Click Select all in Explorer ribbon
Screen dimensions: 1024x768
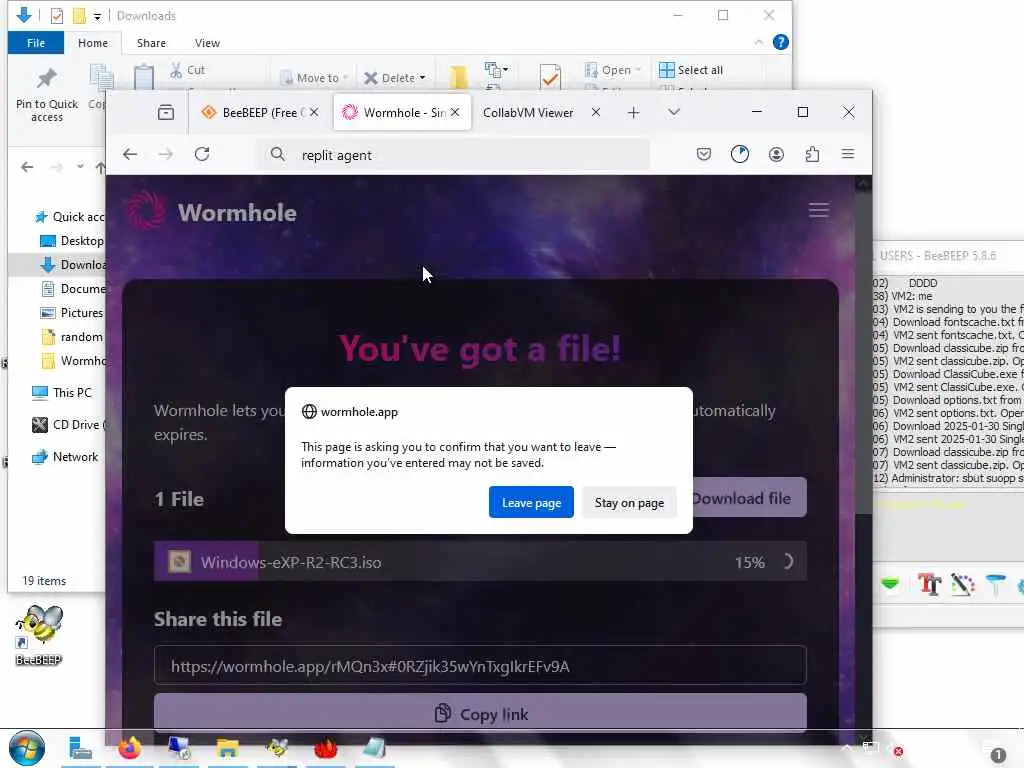[x=691, y=70]
